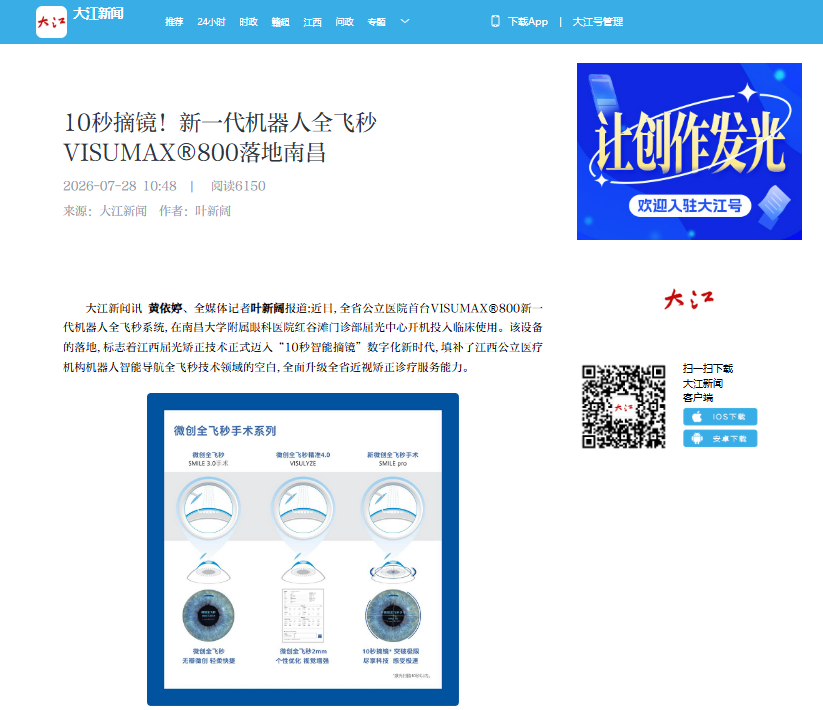Screen dimensions: 823x710
Task: Click the red 大江 logo in sidebar
Action: (689, 299)
